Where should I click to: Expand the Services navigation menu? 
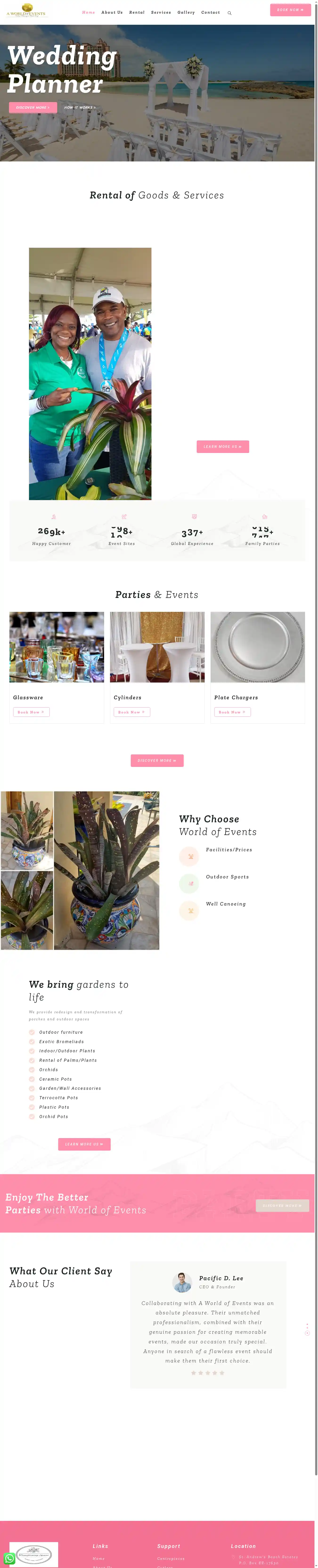tap(161, 12)
